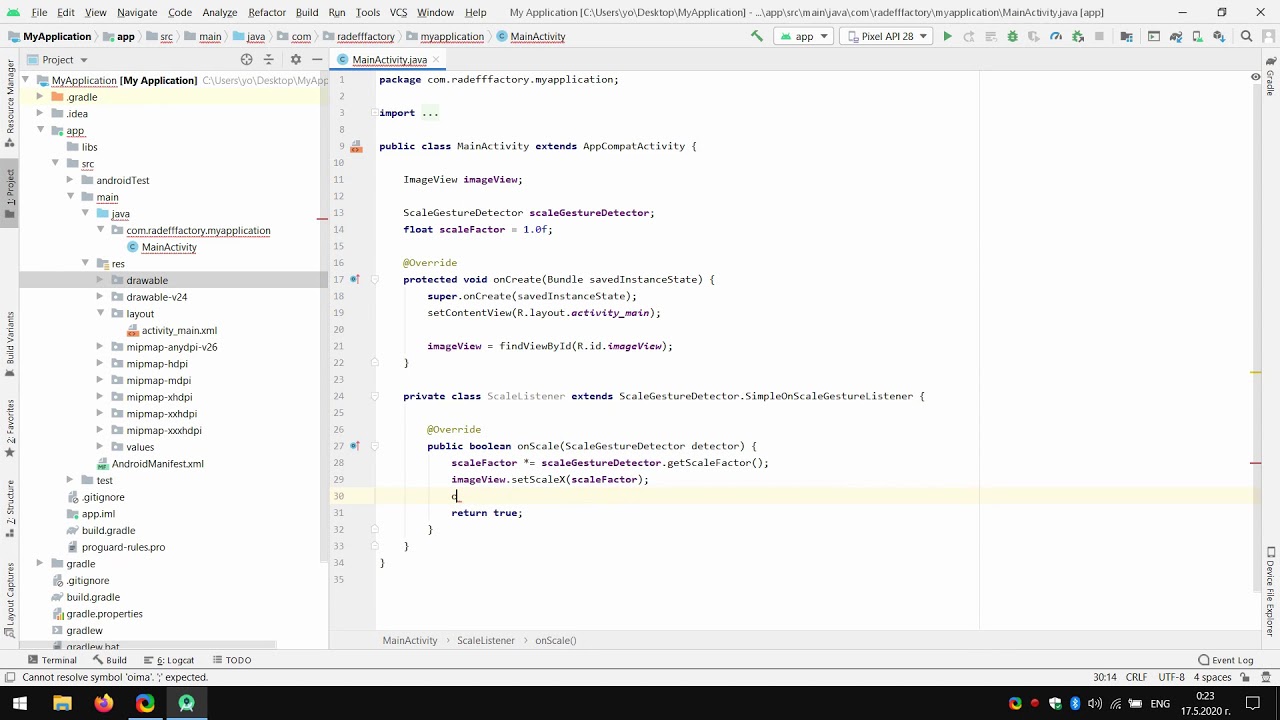Open File Explorer from the taskbar
1280x720 pixels.
pos(62,703)
